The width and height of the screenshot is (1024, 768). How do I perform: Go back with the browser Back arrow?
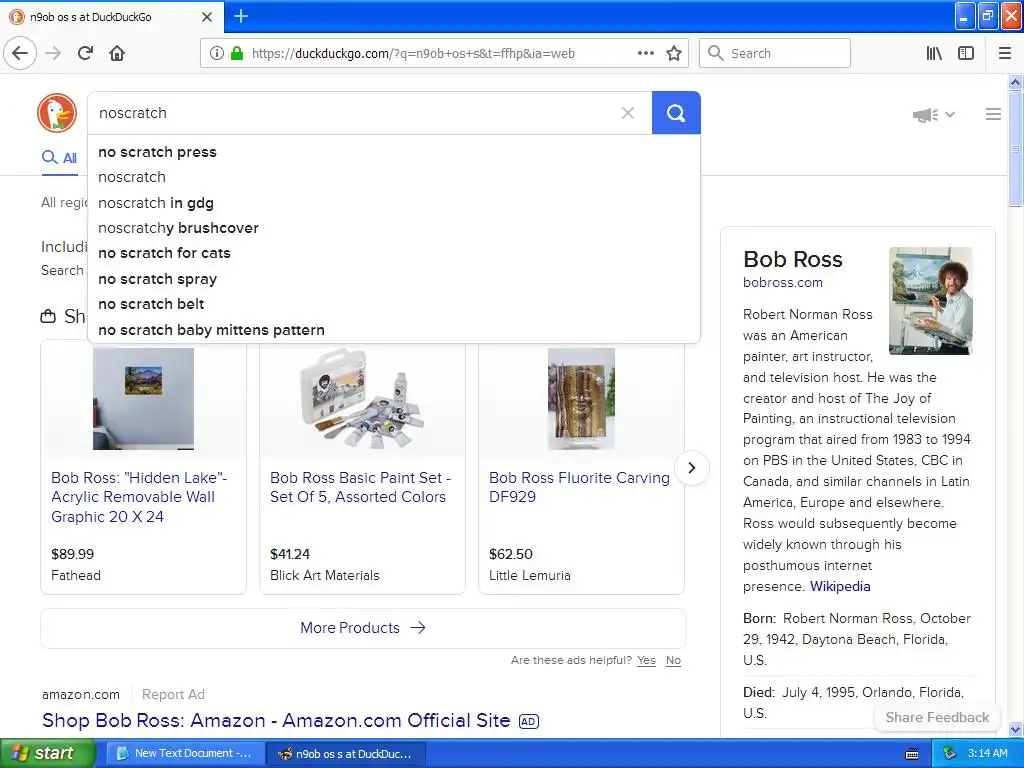(20, 53)
